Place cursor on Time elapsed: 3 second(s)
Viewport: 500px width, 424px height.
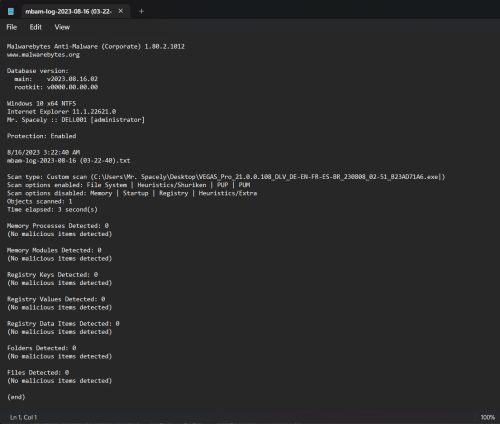pyautogui.click(x=52, y=210)
